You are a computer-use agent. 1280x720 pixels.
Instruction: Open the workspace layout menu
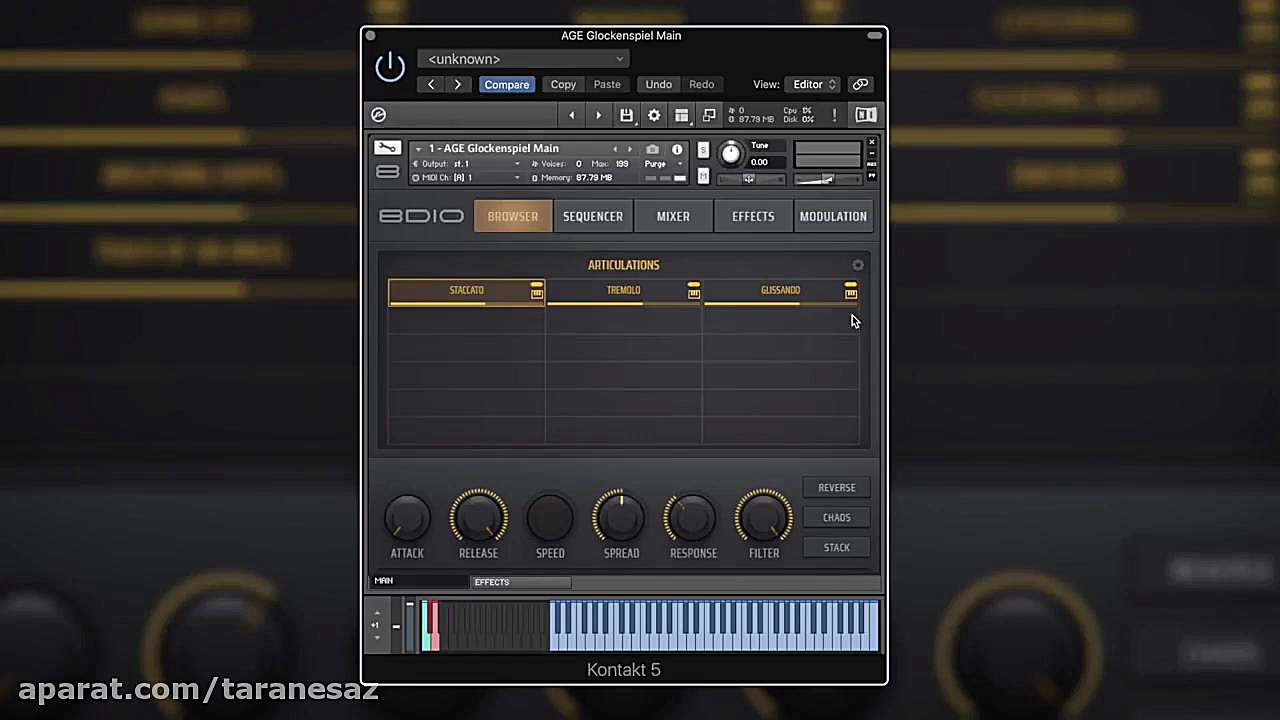[x=682, y=115]
